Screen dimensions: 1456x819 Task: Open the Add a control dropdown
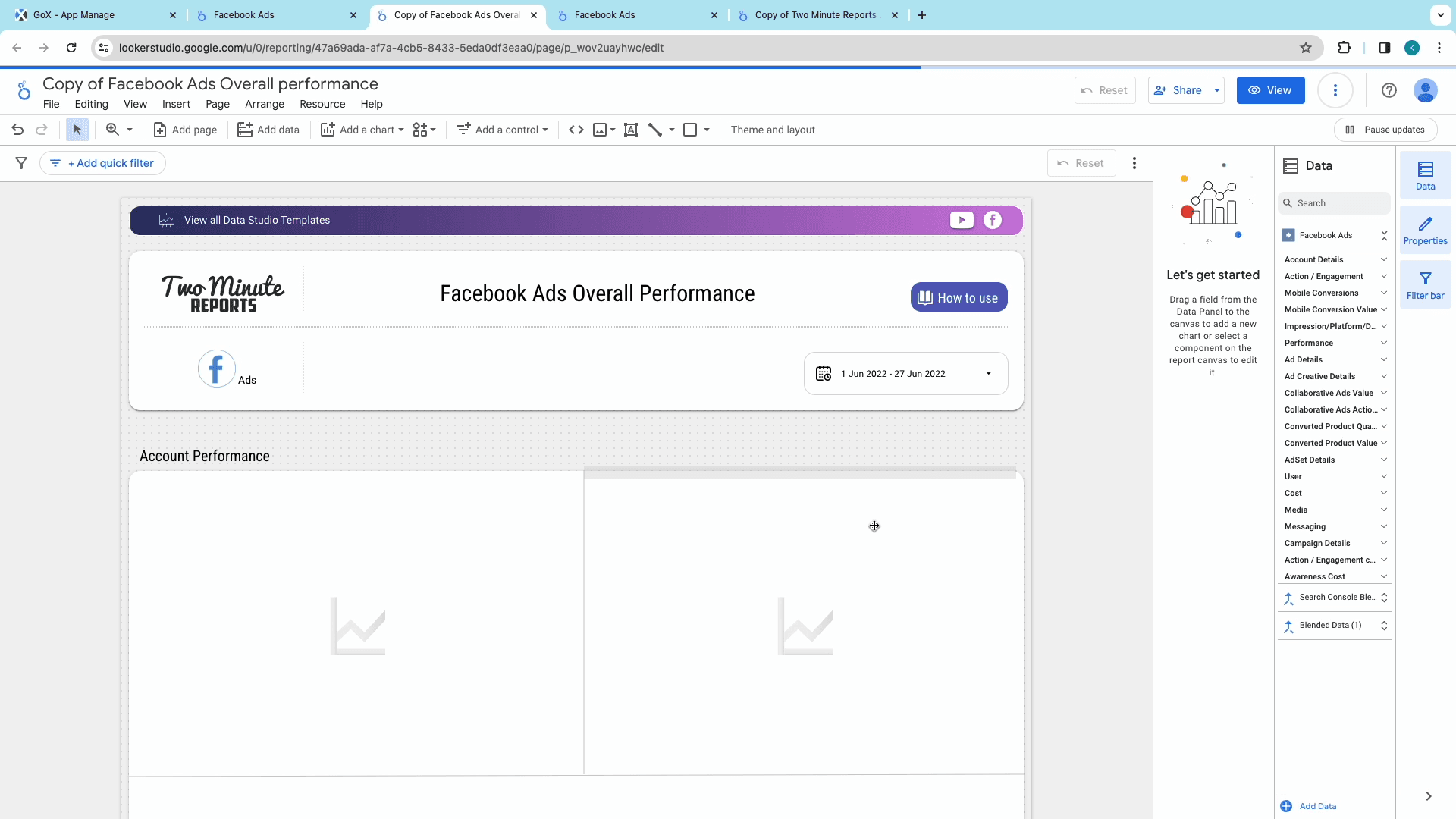[502, 130]
